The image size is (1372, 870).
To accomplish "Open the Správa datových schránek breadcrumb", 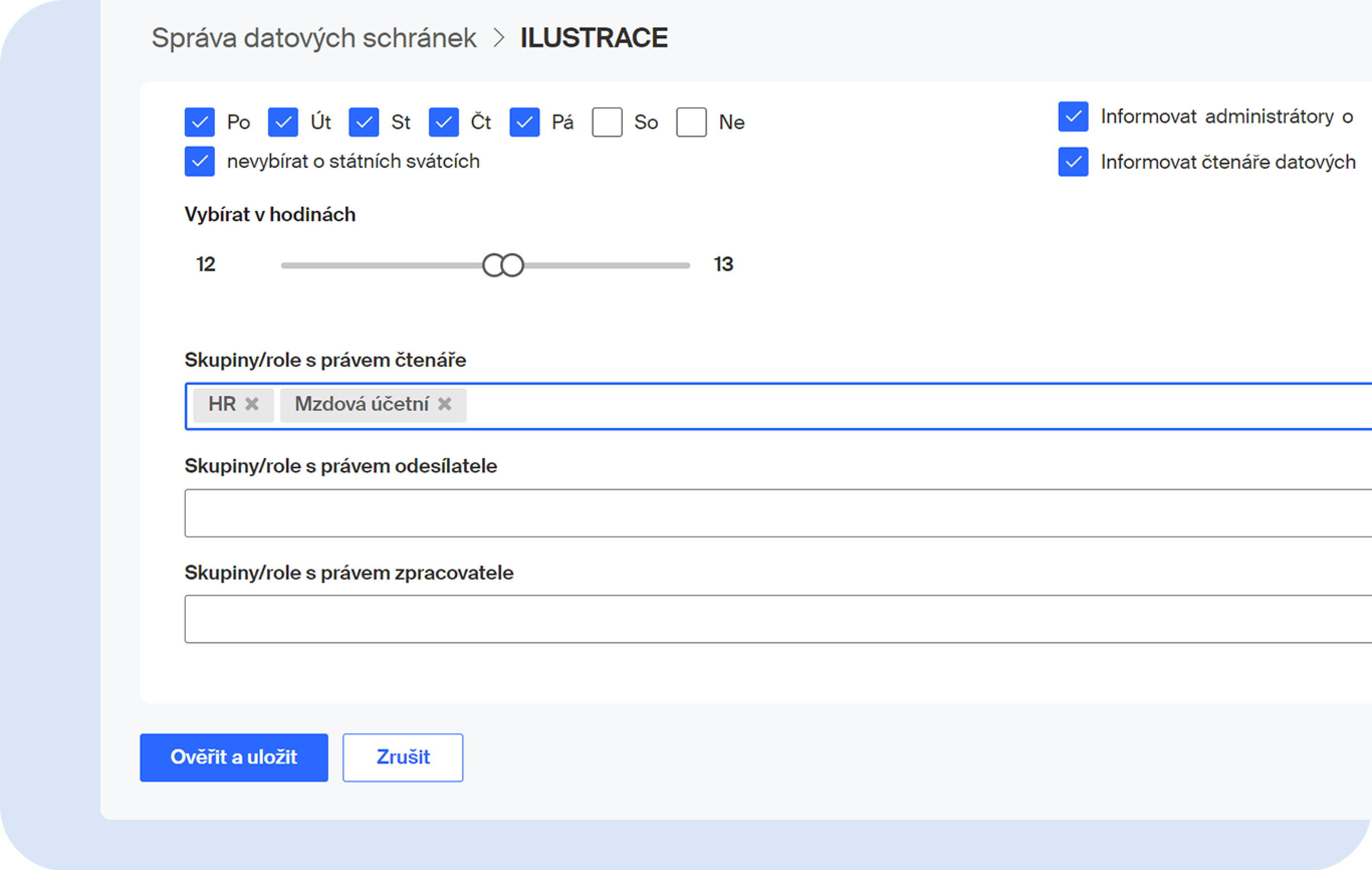I will click(x=313, y=38).
